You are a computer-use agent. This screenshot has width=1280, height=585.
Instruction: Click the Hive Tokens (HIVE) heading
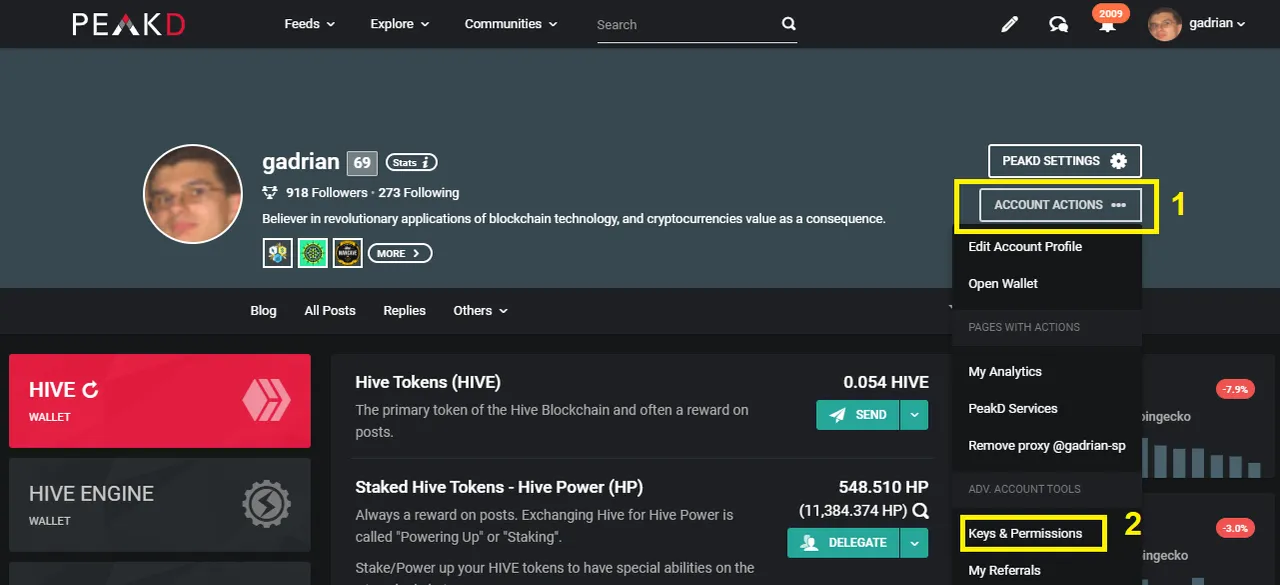click(x=428, y=382)
